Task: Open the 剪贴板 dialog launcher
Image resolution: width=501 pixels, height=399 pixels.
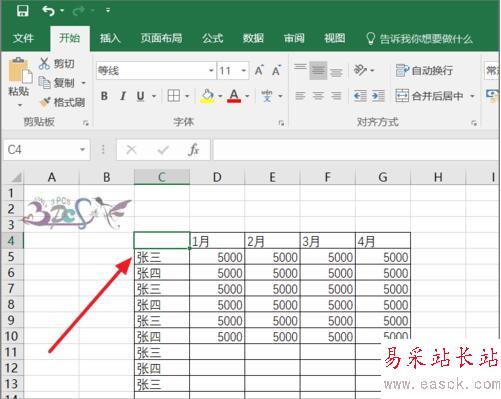Action: (x=86, y=123)
